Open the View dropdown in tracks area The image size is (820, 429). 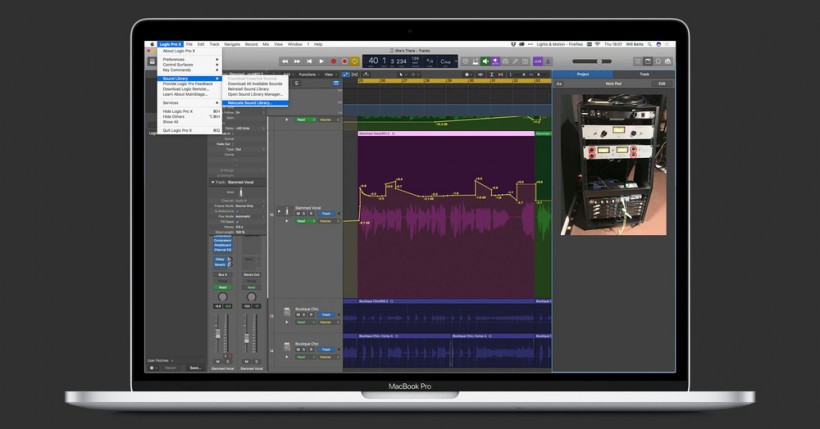(327, 74)
